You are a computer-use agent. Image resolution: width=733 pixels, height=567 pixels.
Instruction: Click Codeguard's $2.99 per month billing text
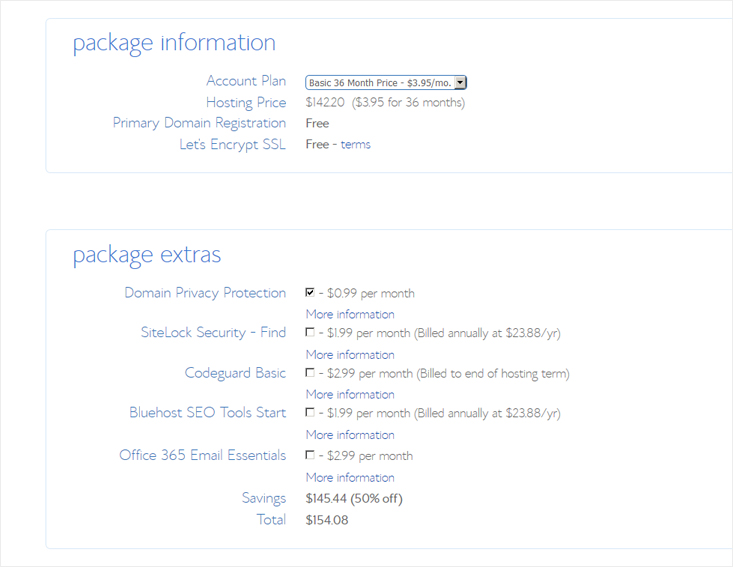click(448, 374)
